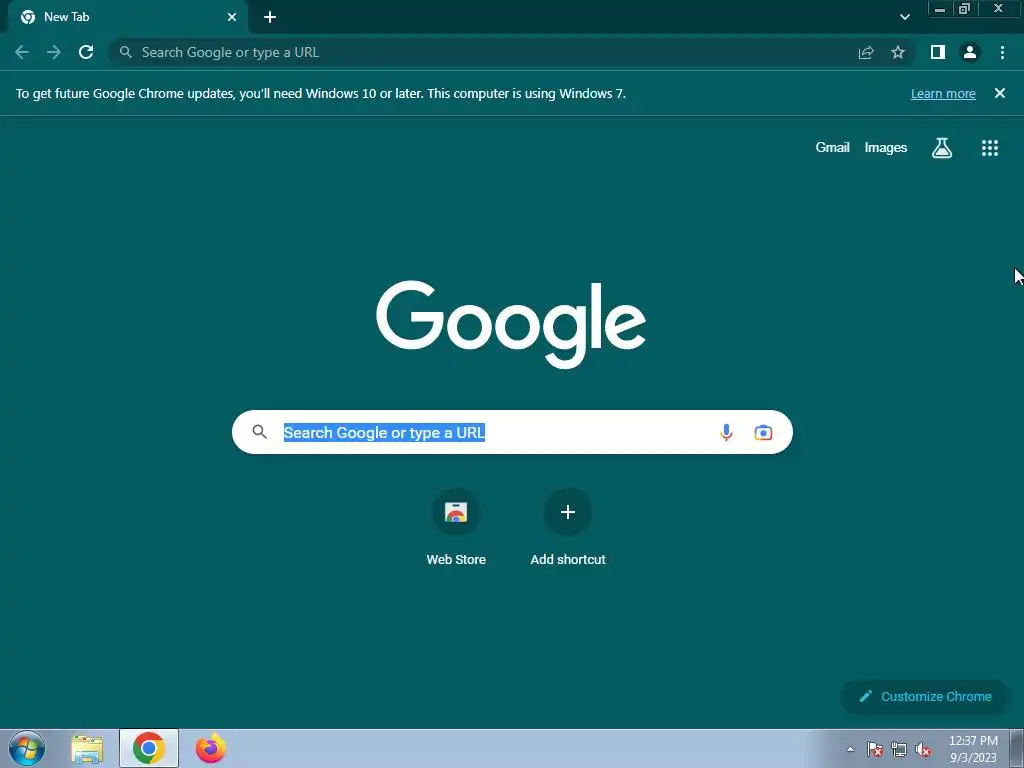This screenshot has width=1024, height=768.
Task: Open Action Center flag icon
Action: tap(875, 749)
